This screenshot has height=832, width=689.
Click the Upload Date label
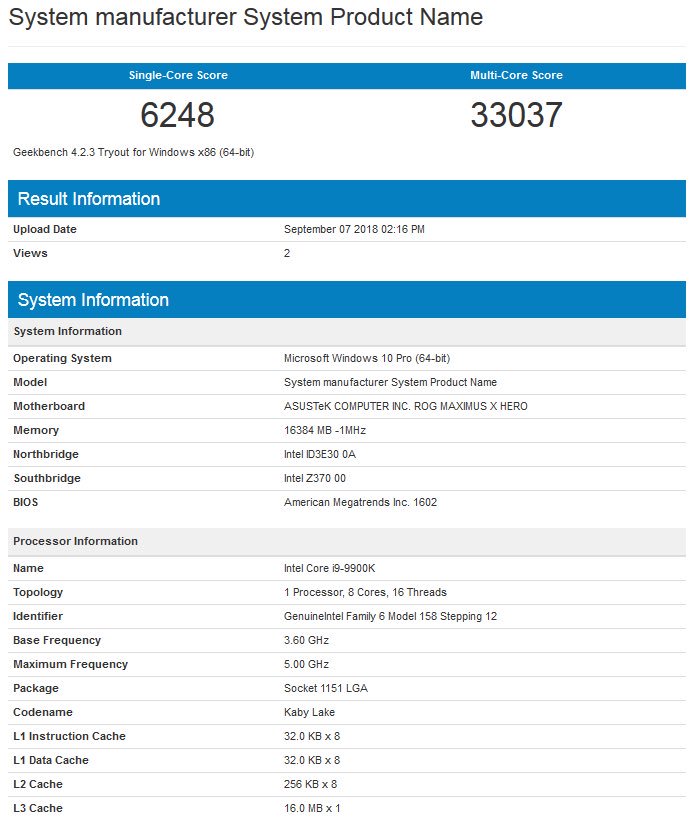tap(45, 229)
